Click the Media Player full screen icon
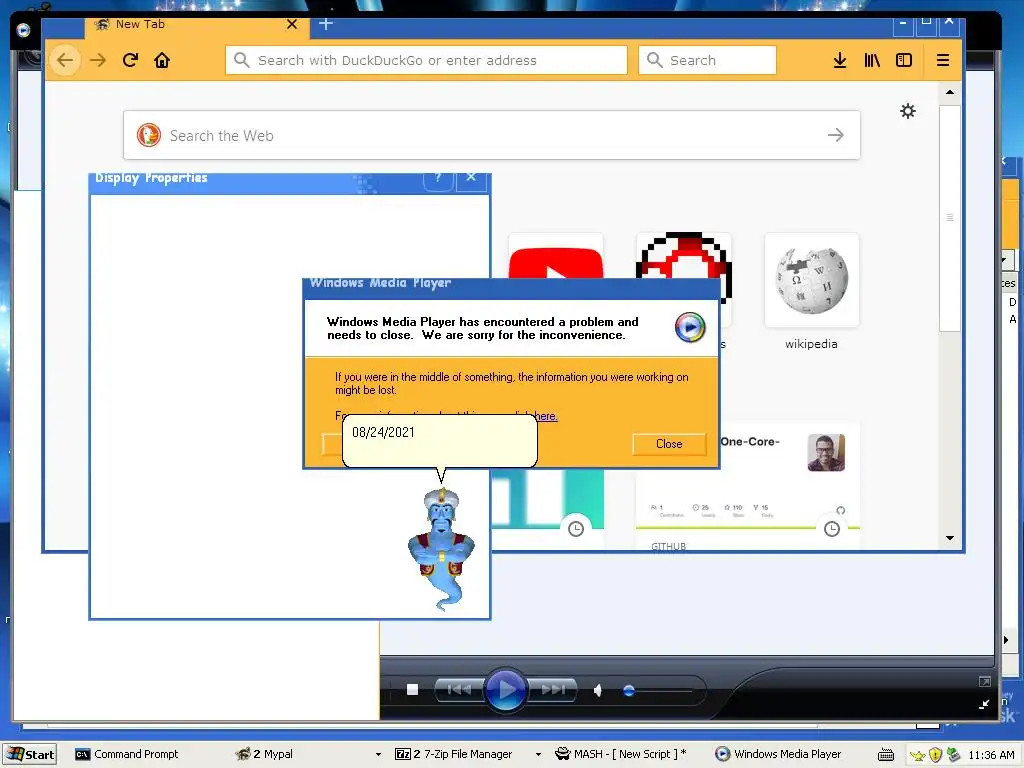The width and height of the screenshot is (1024, 768). click(x=984, y=682)
